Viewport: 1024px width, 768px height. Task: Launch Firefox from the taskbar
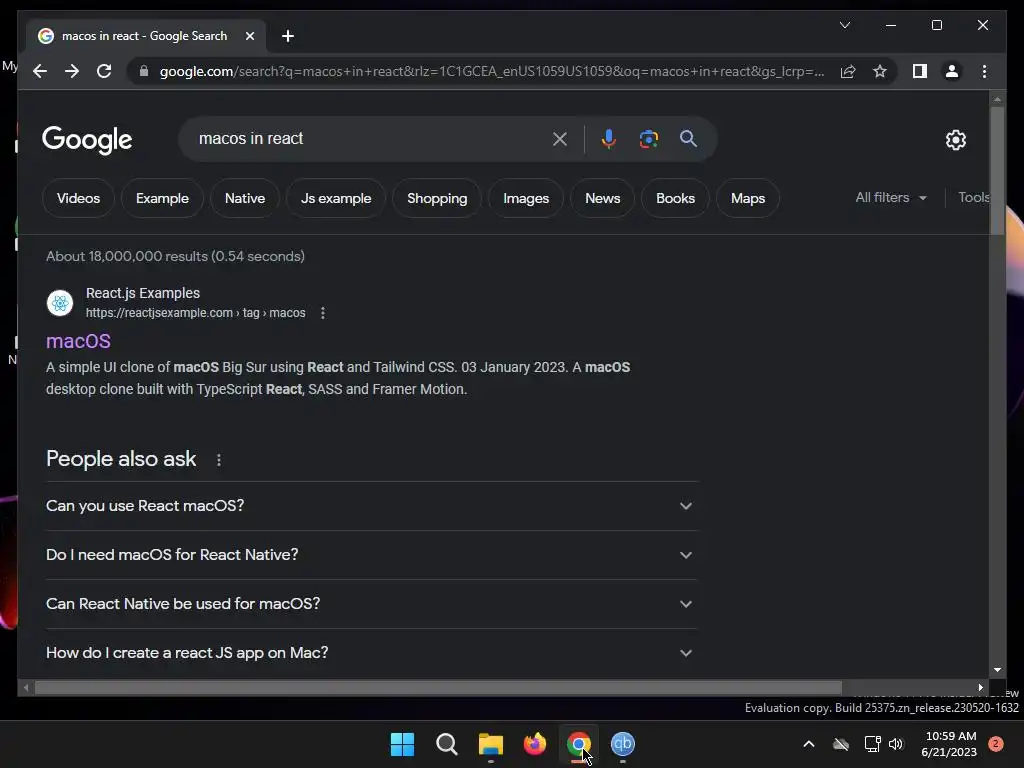tap(535, 744)
